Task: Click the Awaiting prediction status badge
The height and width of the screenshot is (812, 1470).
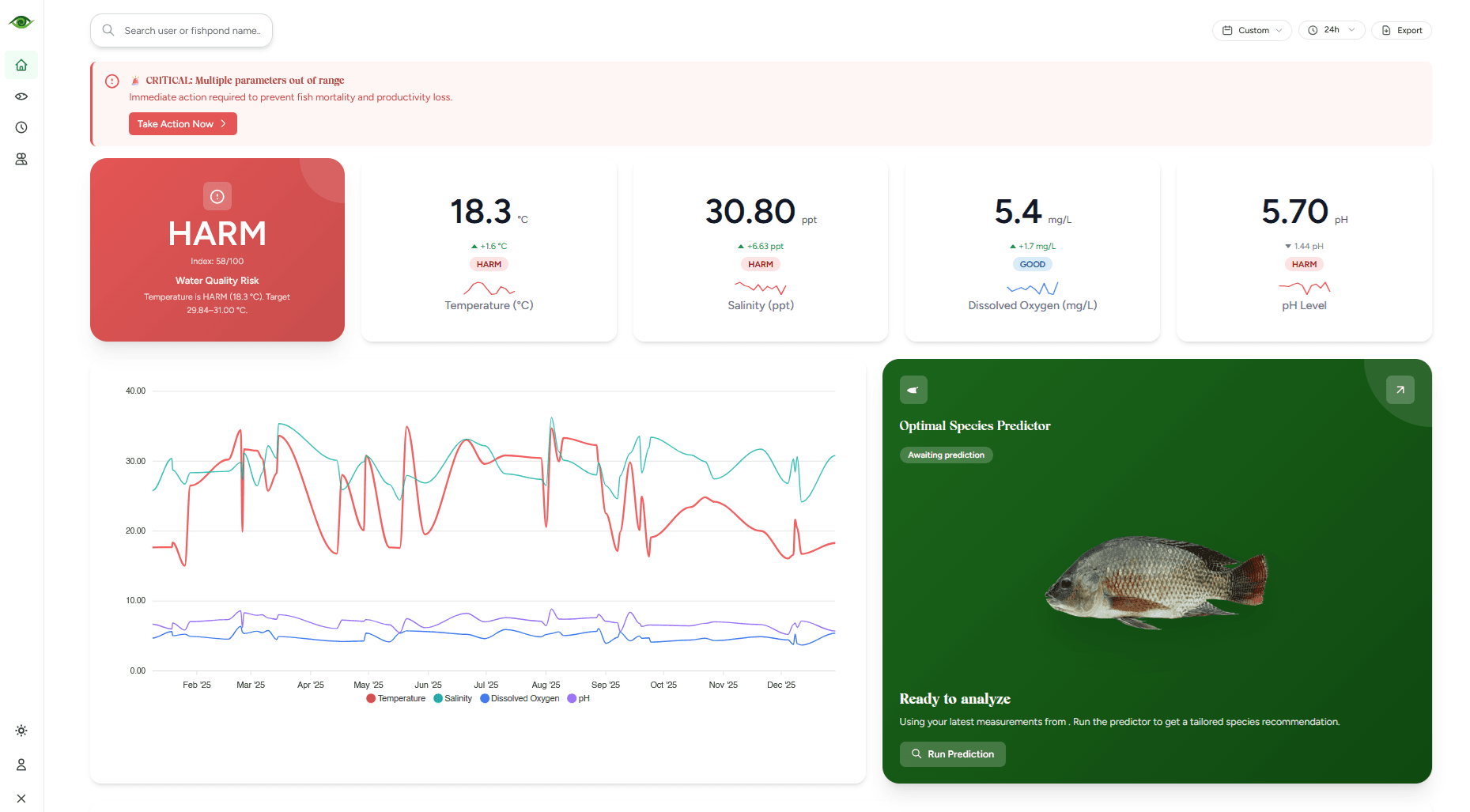Action: [946, 455]
